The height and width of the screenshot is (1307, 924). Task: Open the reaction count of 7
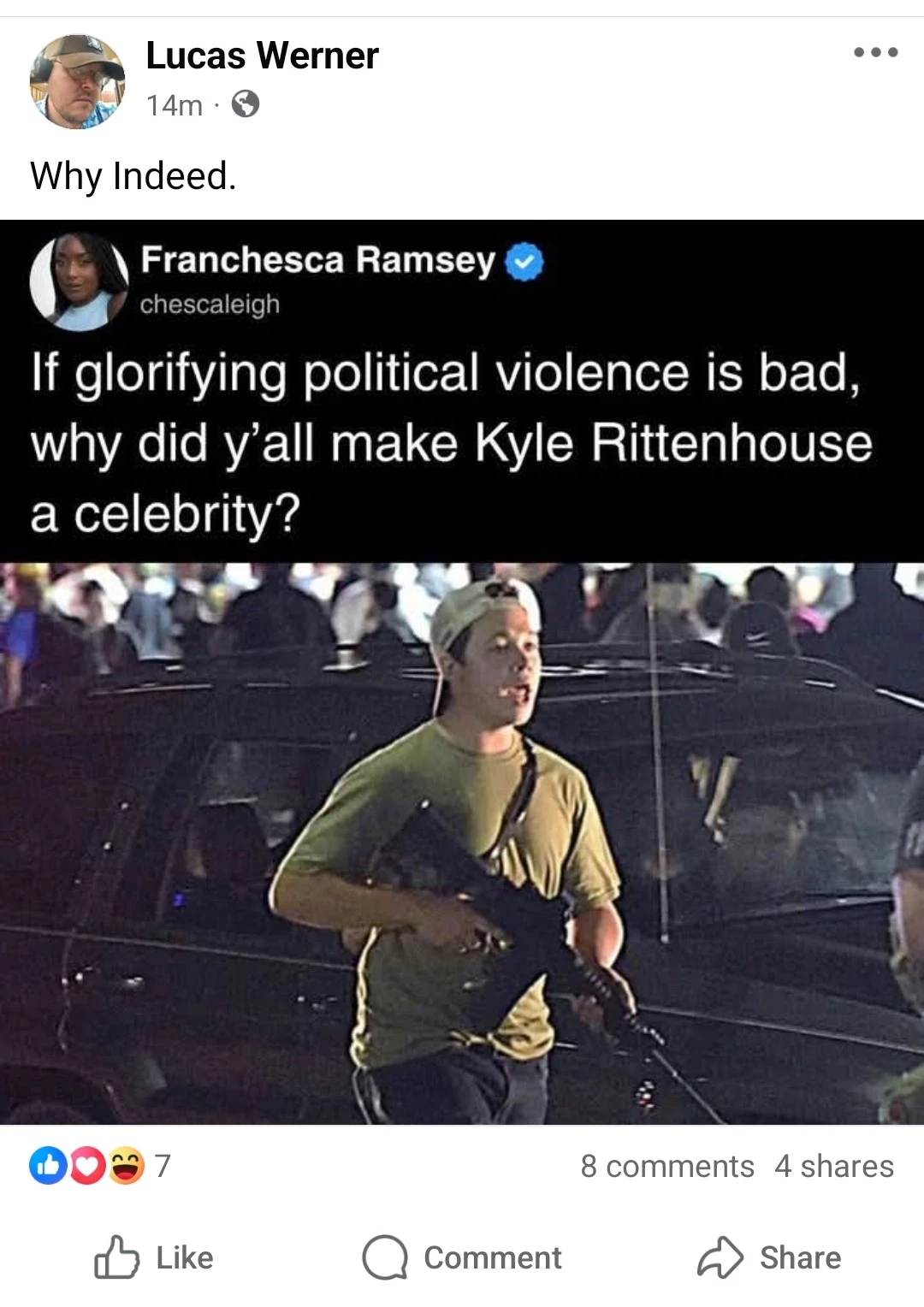tap(163, 1165)
